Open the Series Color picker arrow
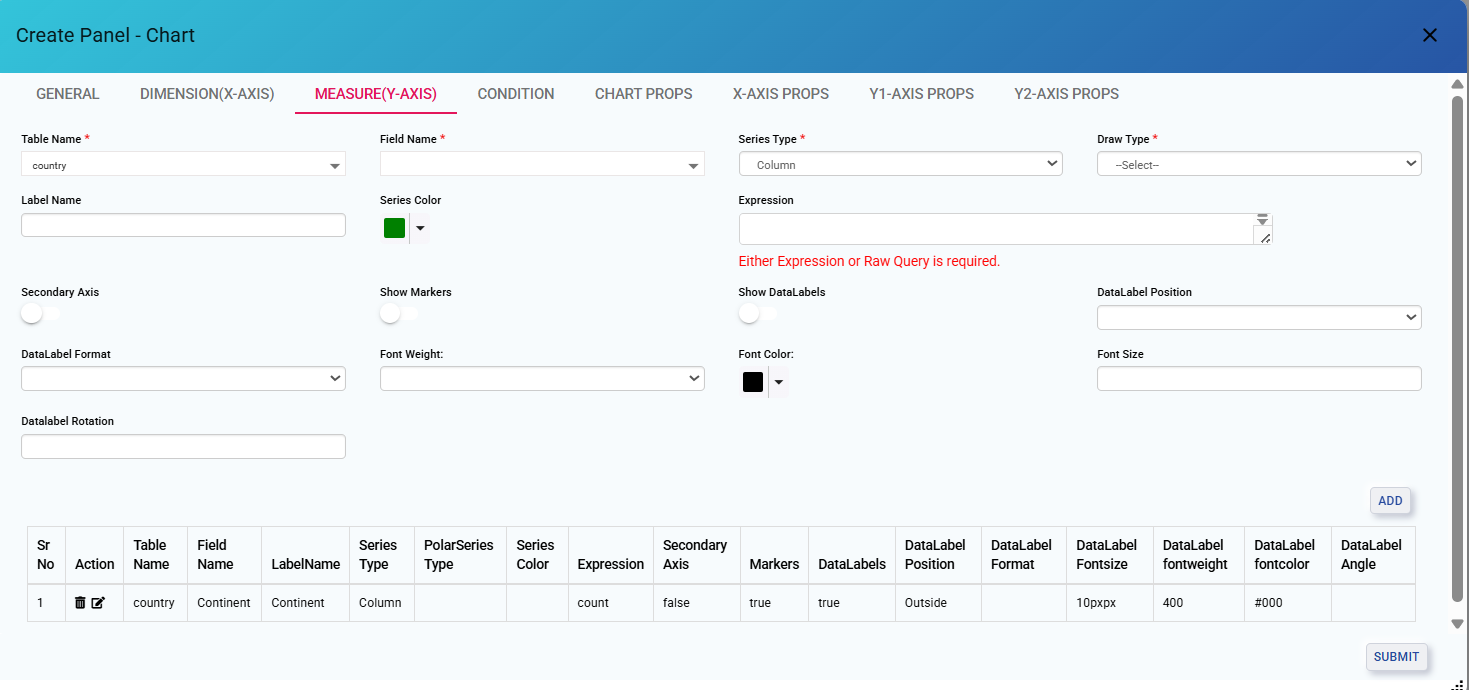This screenshot has width=1469, height=690. click(x=420, y=228)
